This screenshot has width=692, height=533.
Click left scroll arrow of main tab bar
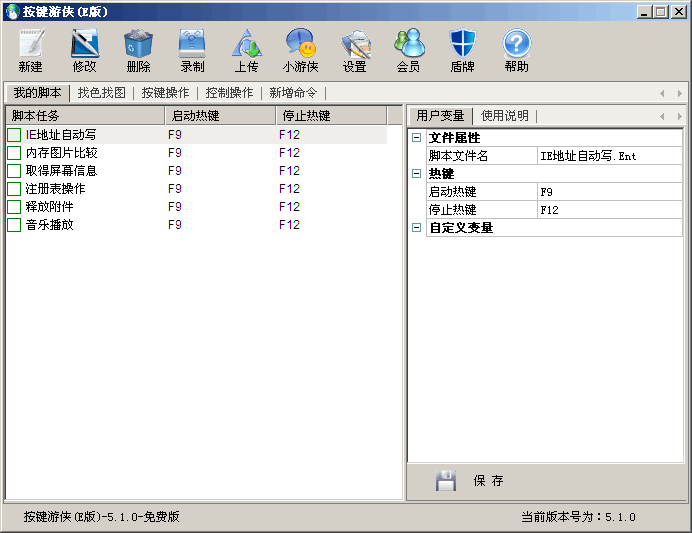(x=662, y=93)
